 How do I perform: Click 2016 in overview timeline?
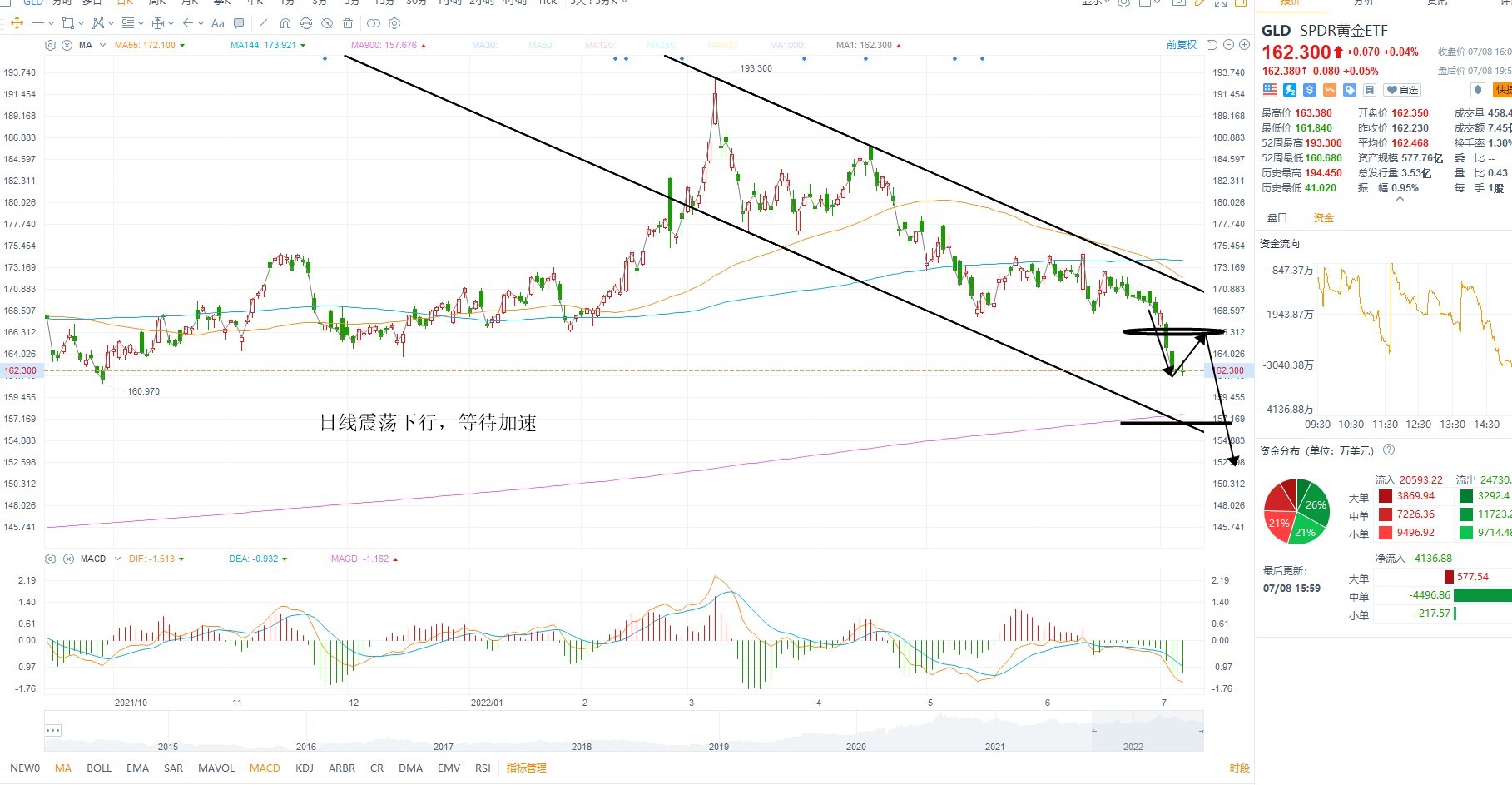coord(306,747)
